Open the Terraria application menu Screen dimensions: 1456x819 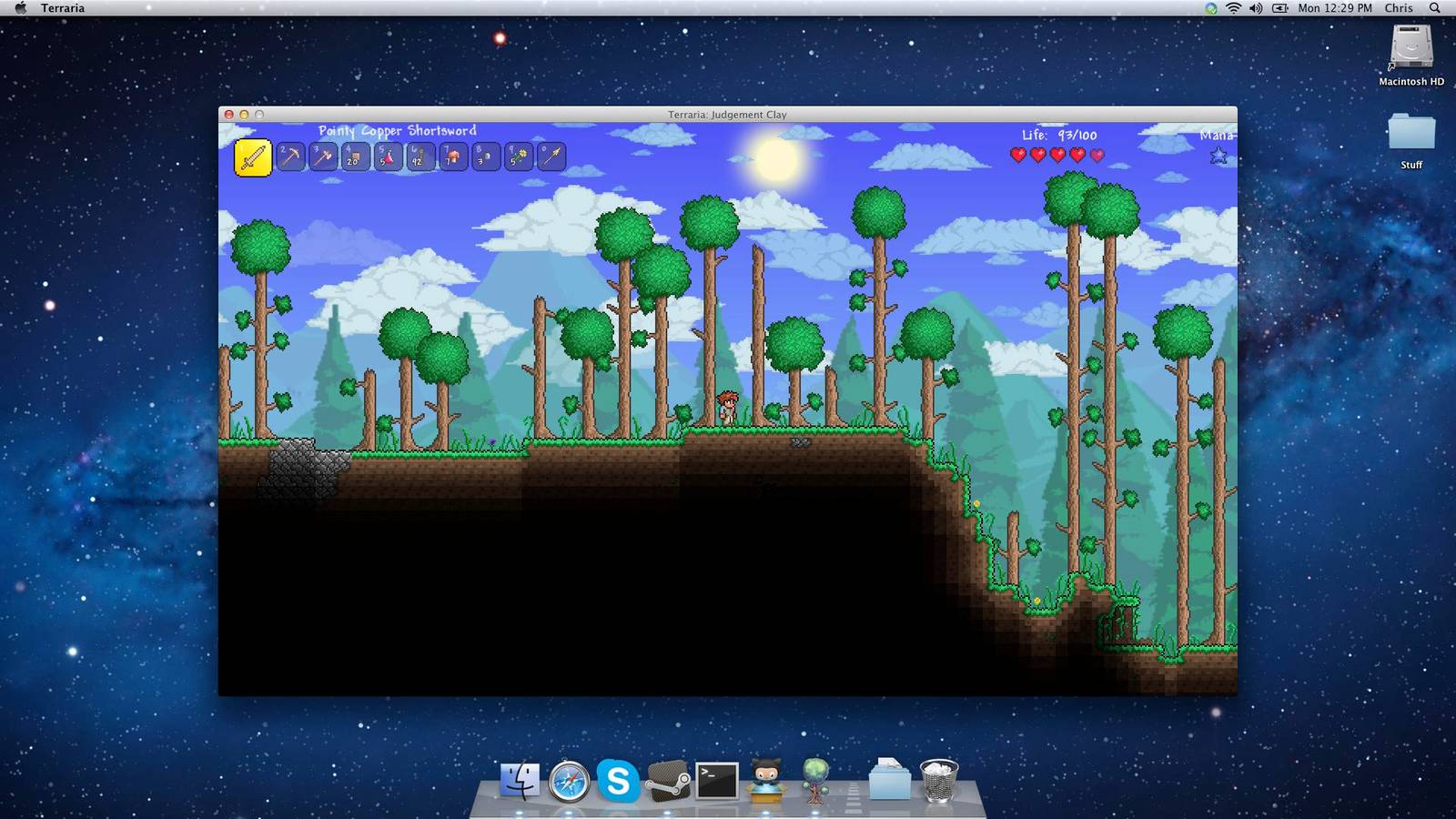(63, 8)
